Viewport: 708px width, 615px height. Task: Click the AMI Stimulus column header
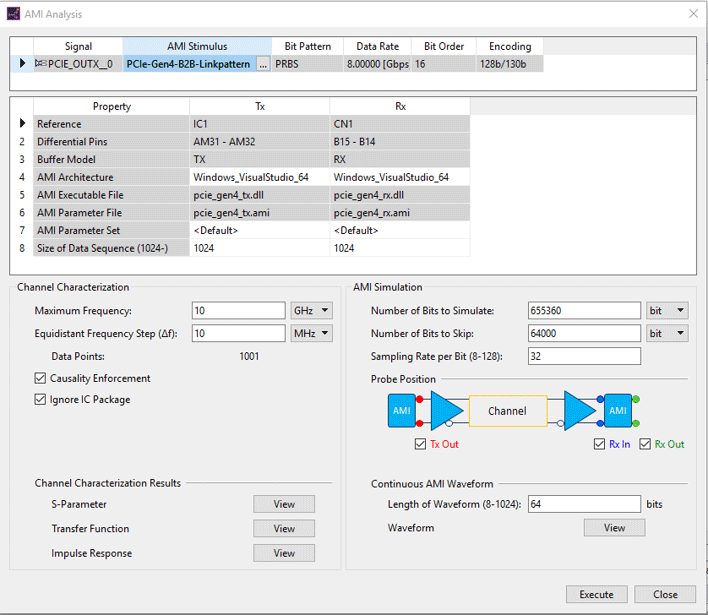coord(197,46)
